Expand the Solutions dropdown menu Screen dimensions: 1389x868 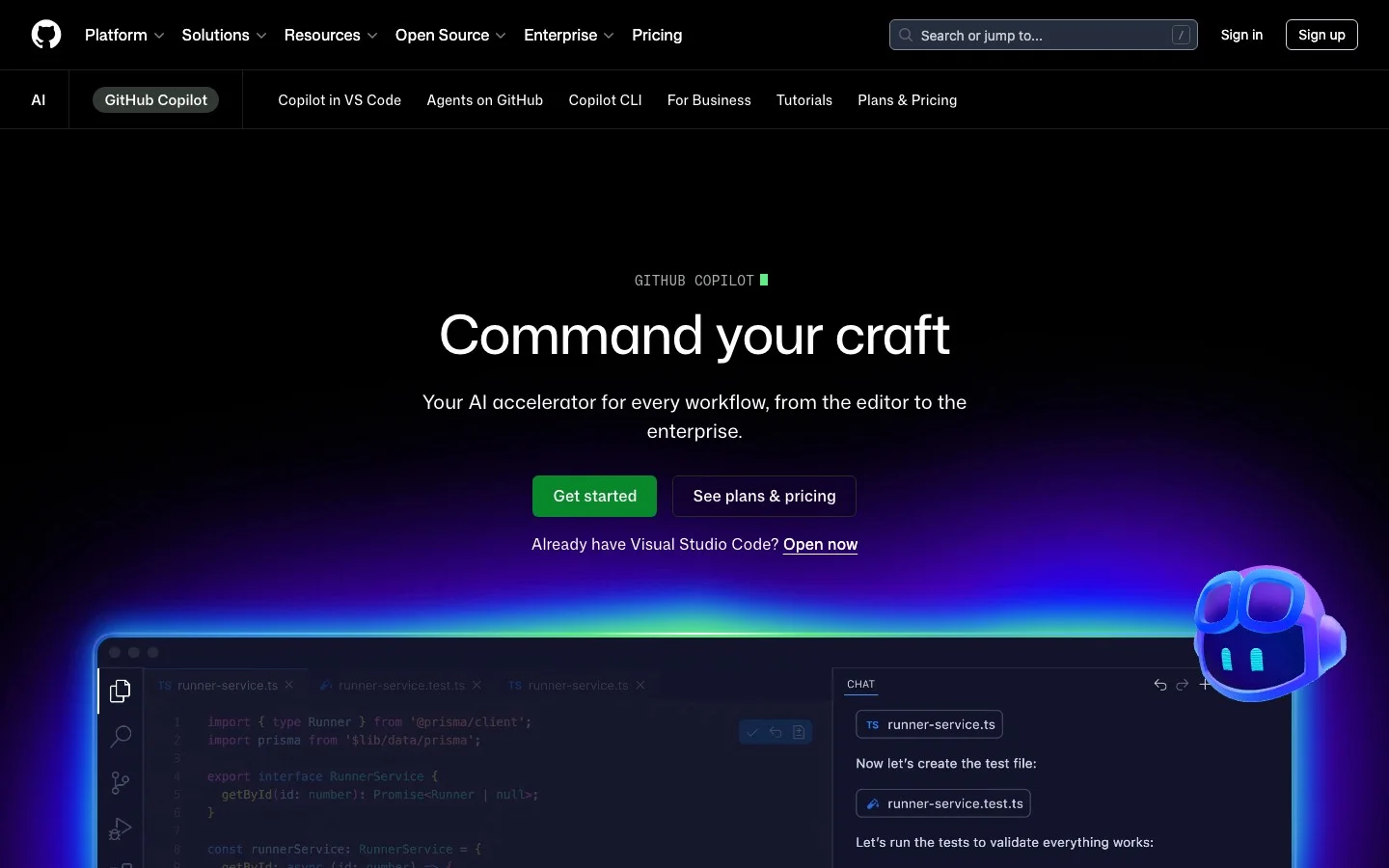(x=224, y=35)
